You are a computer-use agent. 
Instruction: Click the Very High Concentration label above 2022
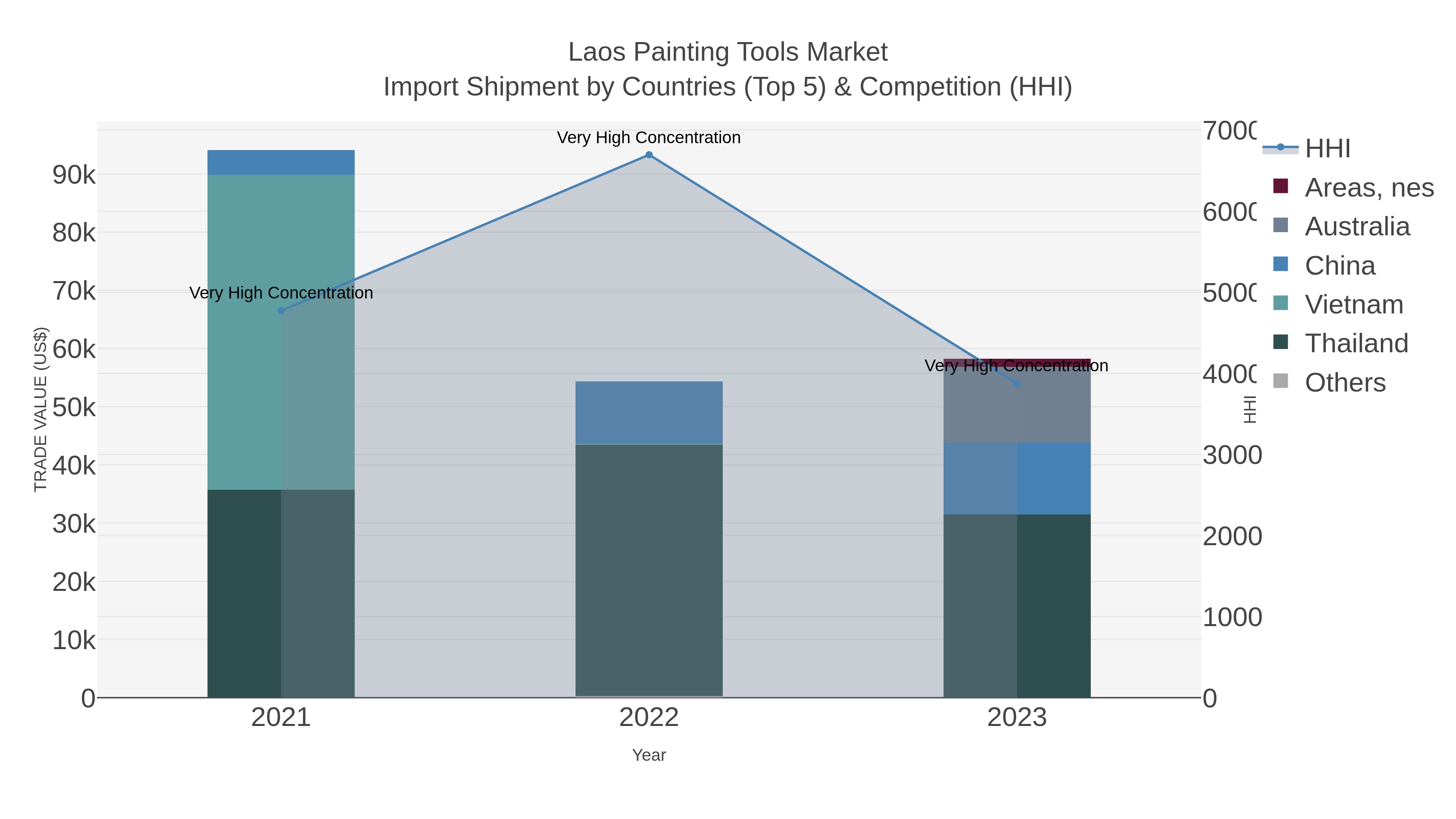(x=649, y=138)
